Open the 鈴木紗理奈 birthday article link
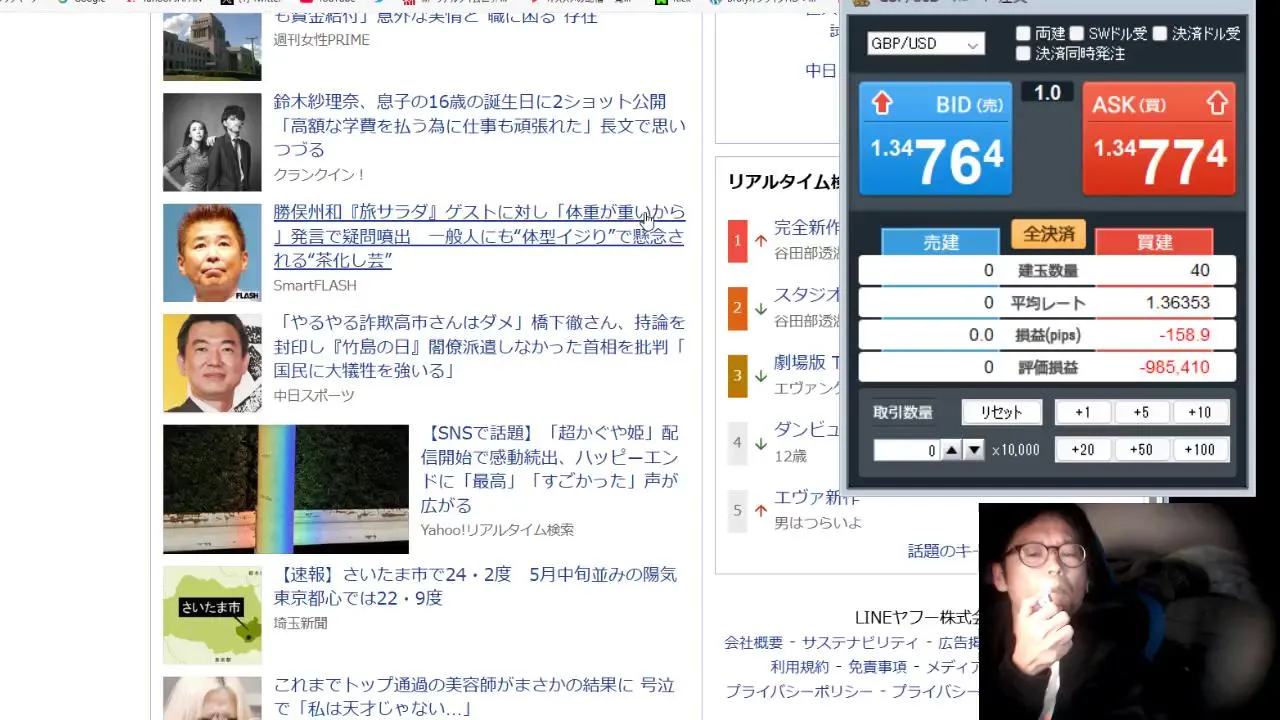The image size is (1280, 720). coord(480,125)
